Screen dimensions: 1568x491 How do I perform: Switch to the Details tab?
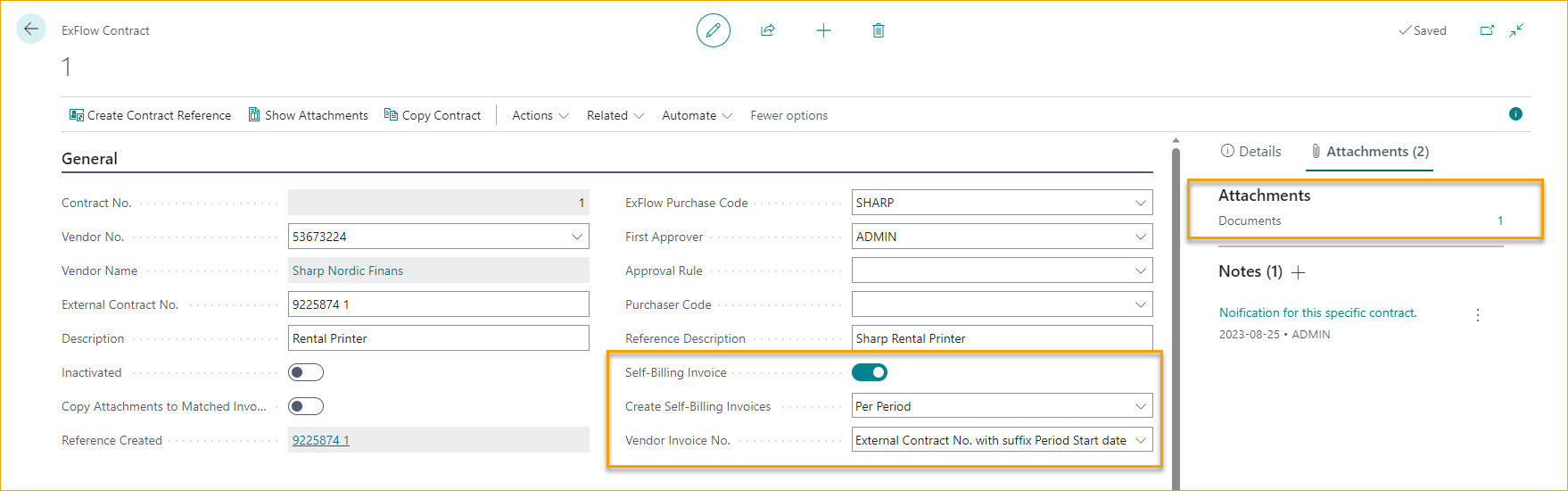(1250, 152)
